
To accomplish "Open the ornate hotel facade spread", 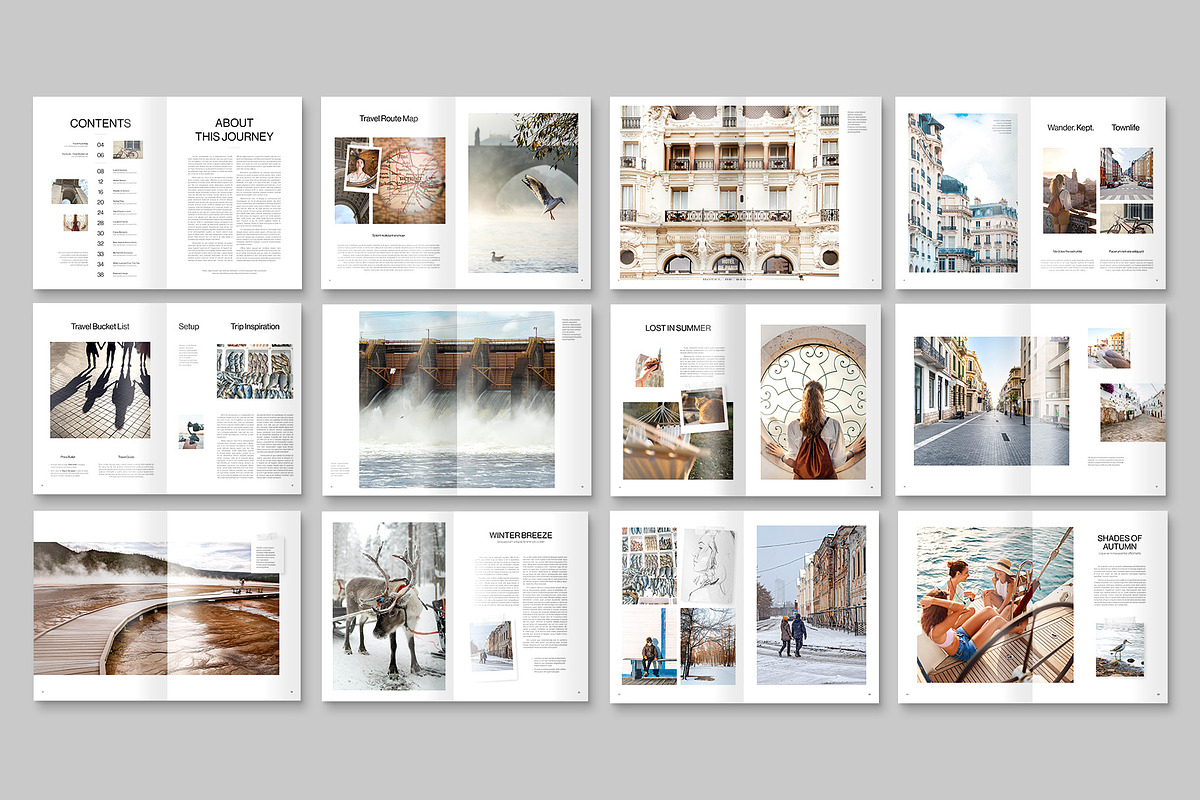I will (x=728, y=190).
